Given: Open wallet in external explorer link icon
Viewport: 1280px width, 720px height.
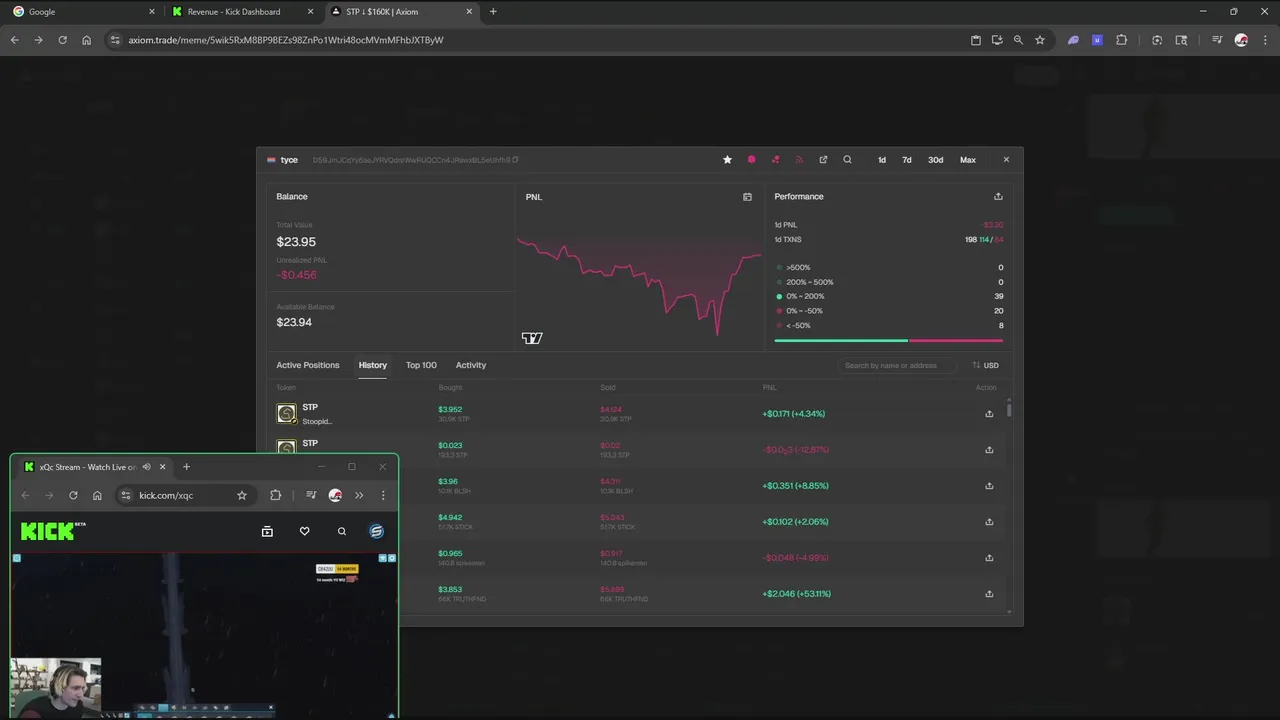Looking at the screenshot, I should click(x=823, y=160).
